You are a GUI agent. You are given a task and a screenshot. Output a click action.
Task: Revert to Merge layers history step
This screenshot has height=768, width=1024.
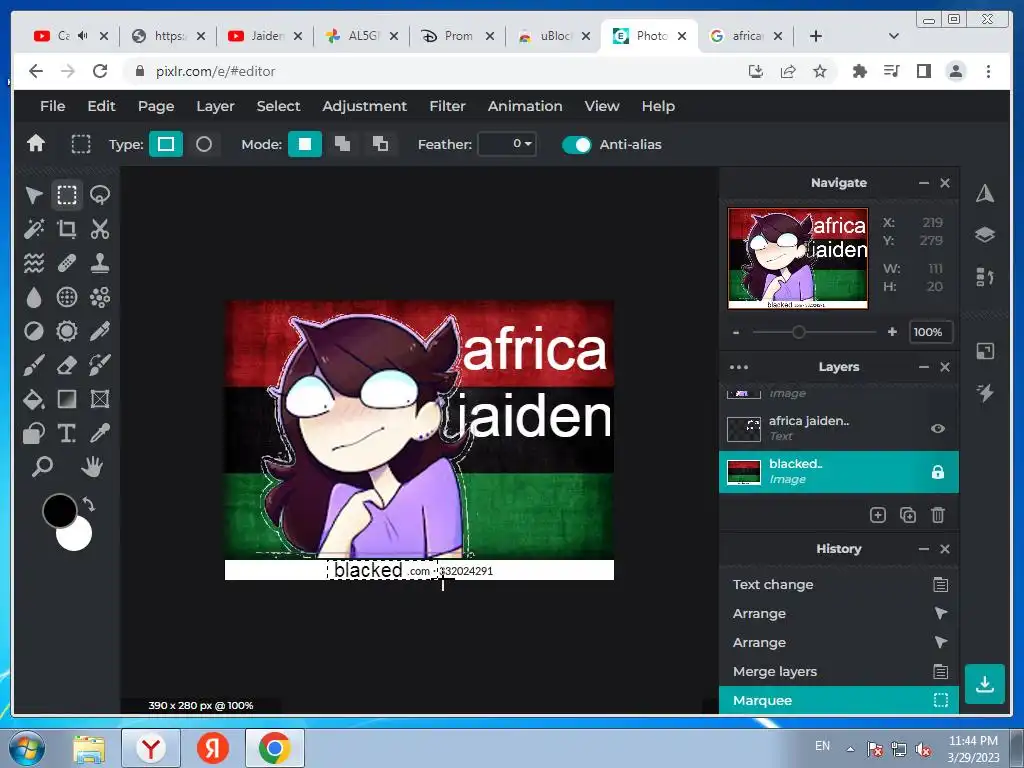point(839,671)
